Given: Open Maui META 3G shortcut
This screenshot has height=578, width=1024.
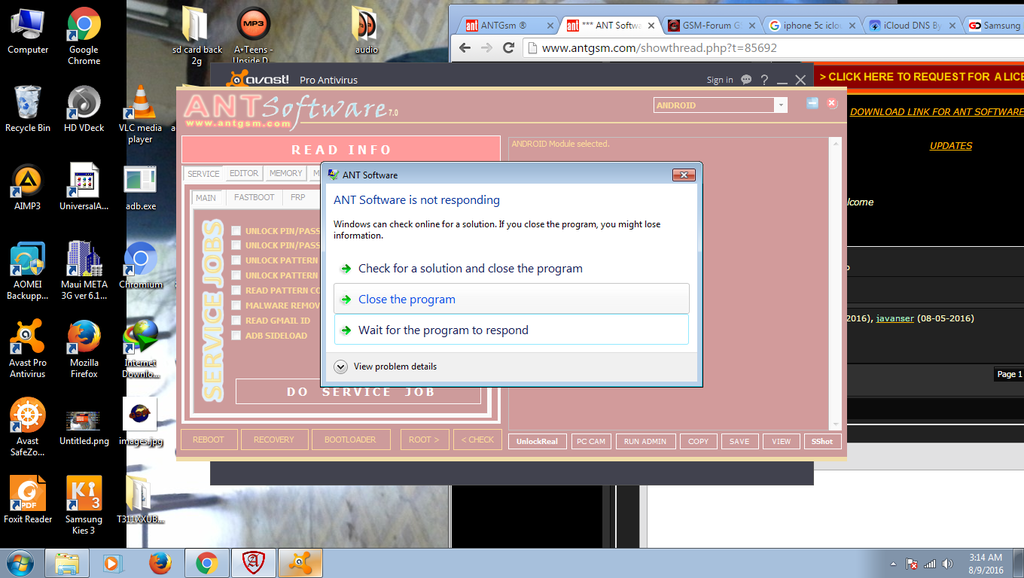Looking at the screenshot, I should pyautogui.click(x=84, y=271).
